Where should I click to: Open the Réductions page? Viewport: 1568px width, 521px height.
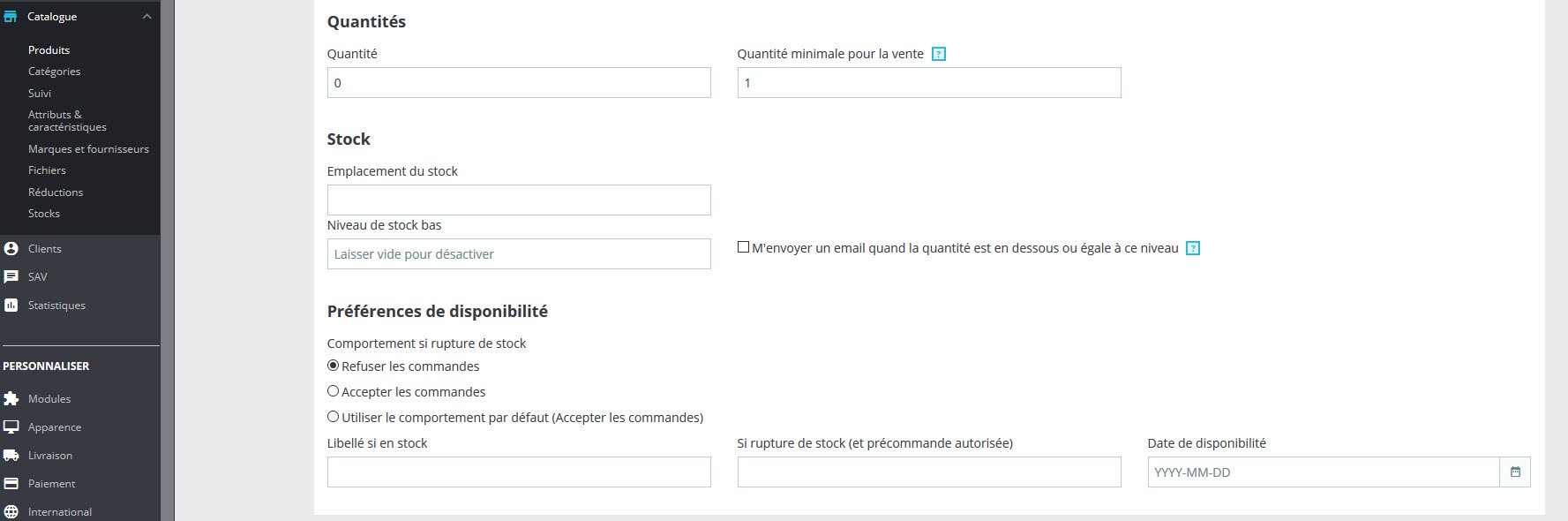coord(56,193)
